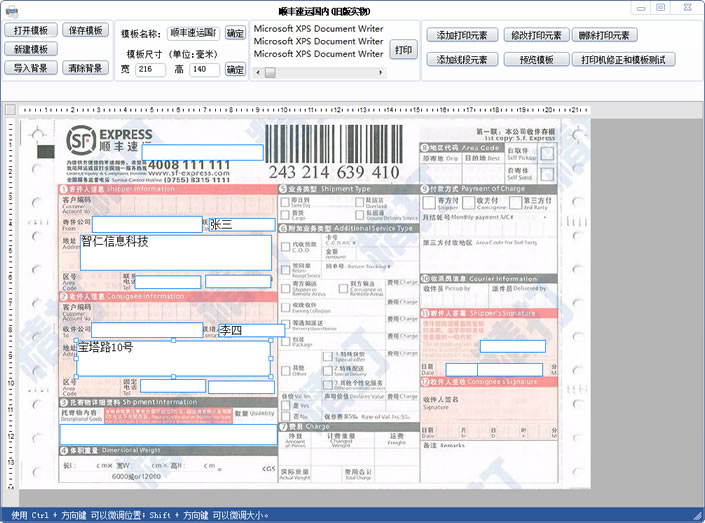This screenshot has height=523, width=705.
Task: Preview the template using 预览模板
Action: tap(535, 60)
